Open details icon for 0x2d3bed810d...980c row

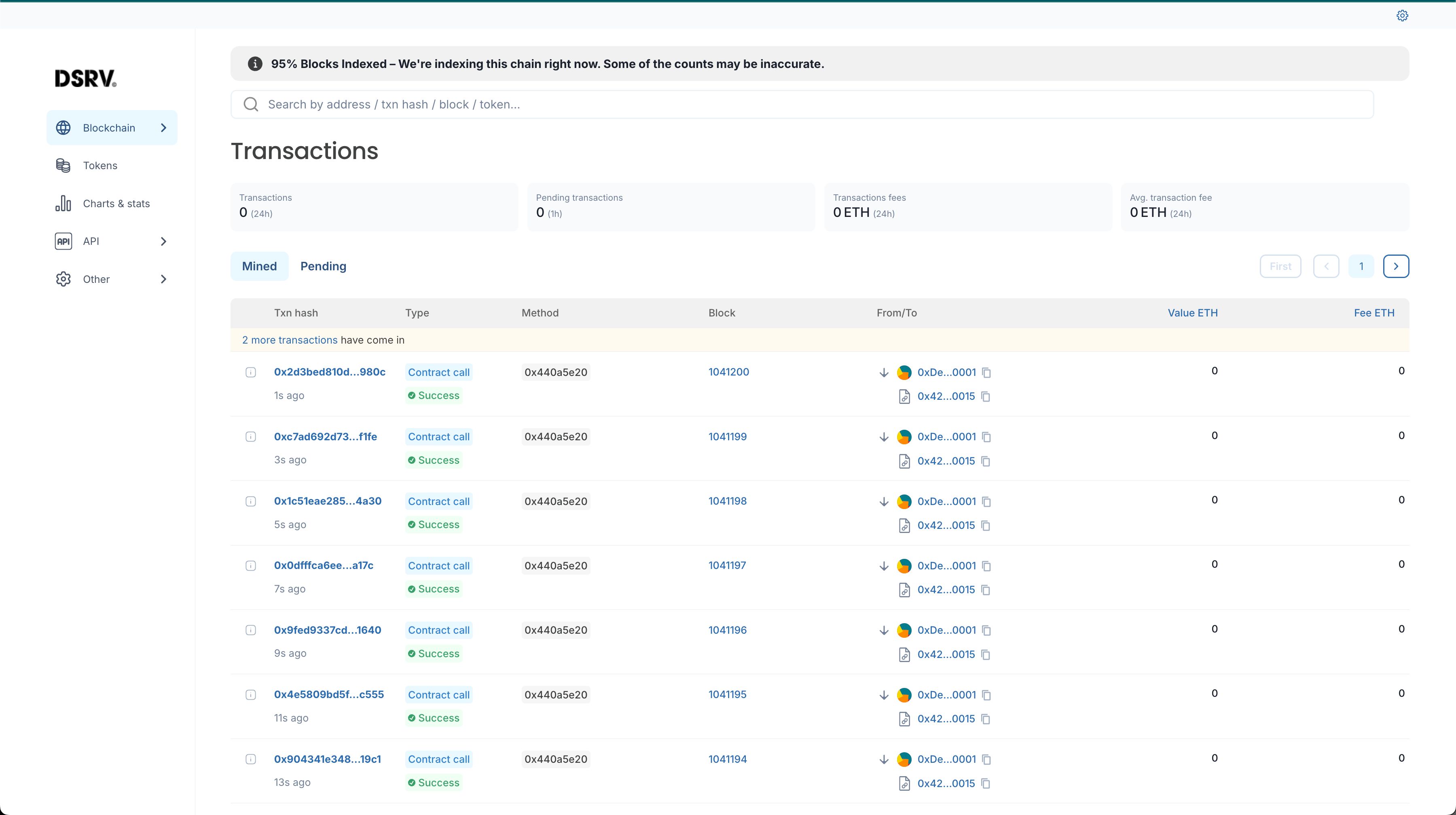coord(251,372)
